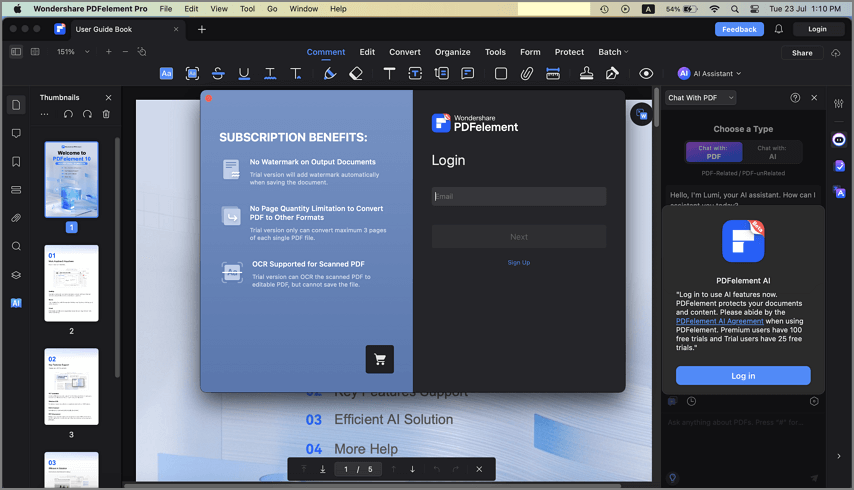Switch to the Convert tab
Screen dimensions: 854x490
405,52
